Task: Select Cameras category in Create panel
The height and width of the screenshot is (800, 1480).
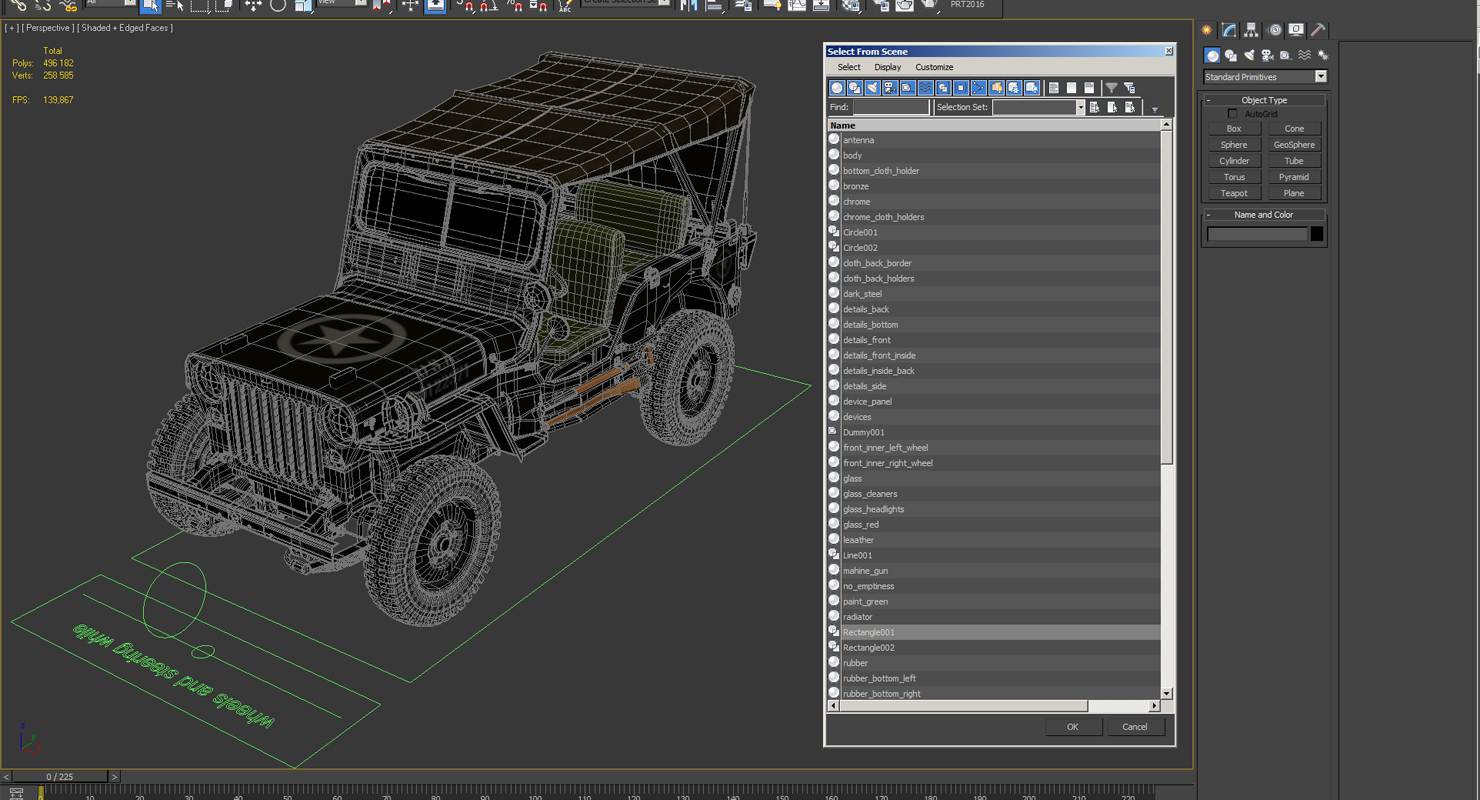Action: pyautogui.click(x=1267, y=56)
